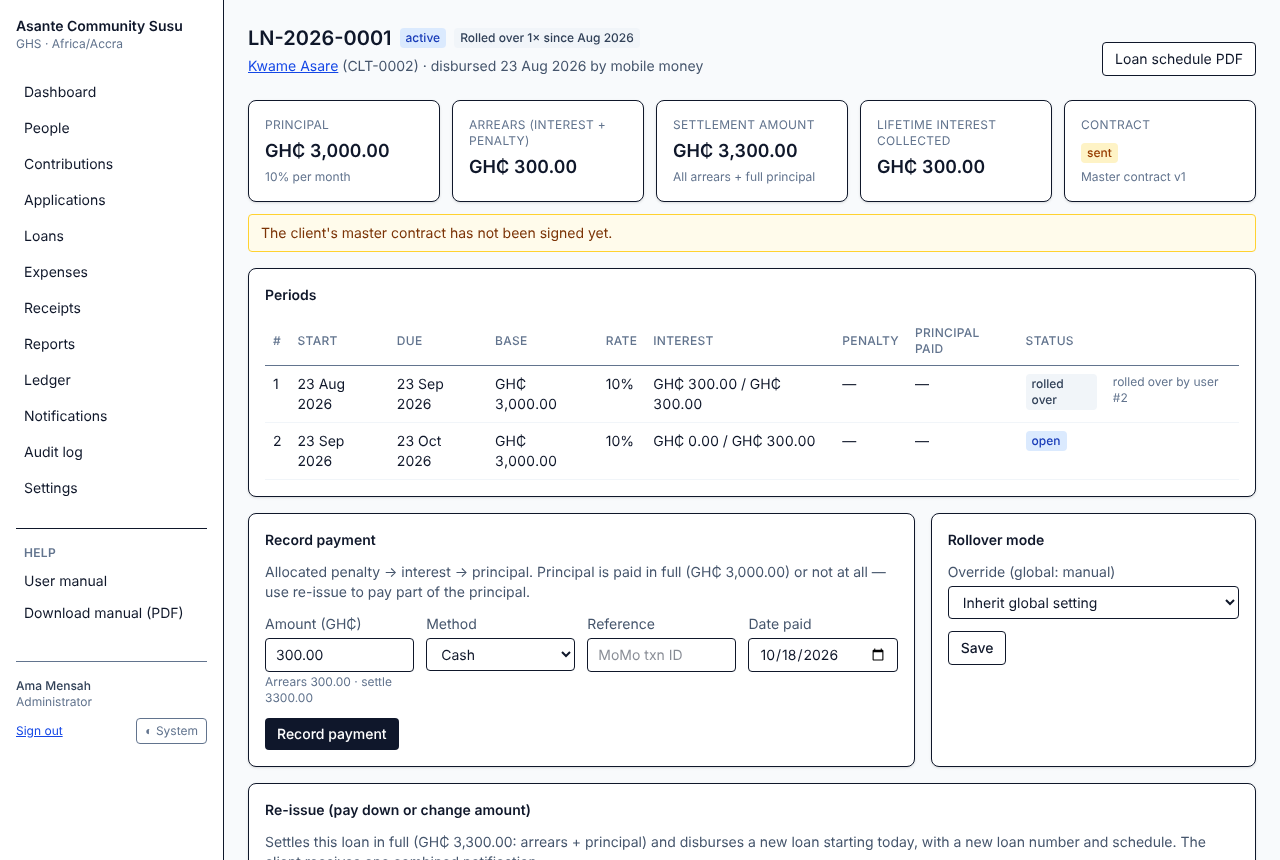Expand the Inherit global setting dropdown

pyautogui.click(x=1093, y=603)
